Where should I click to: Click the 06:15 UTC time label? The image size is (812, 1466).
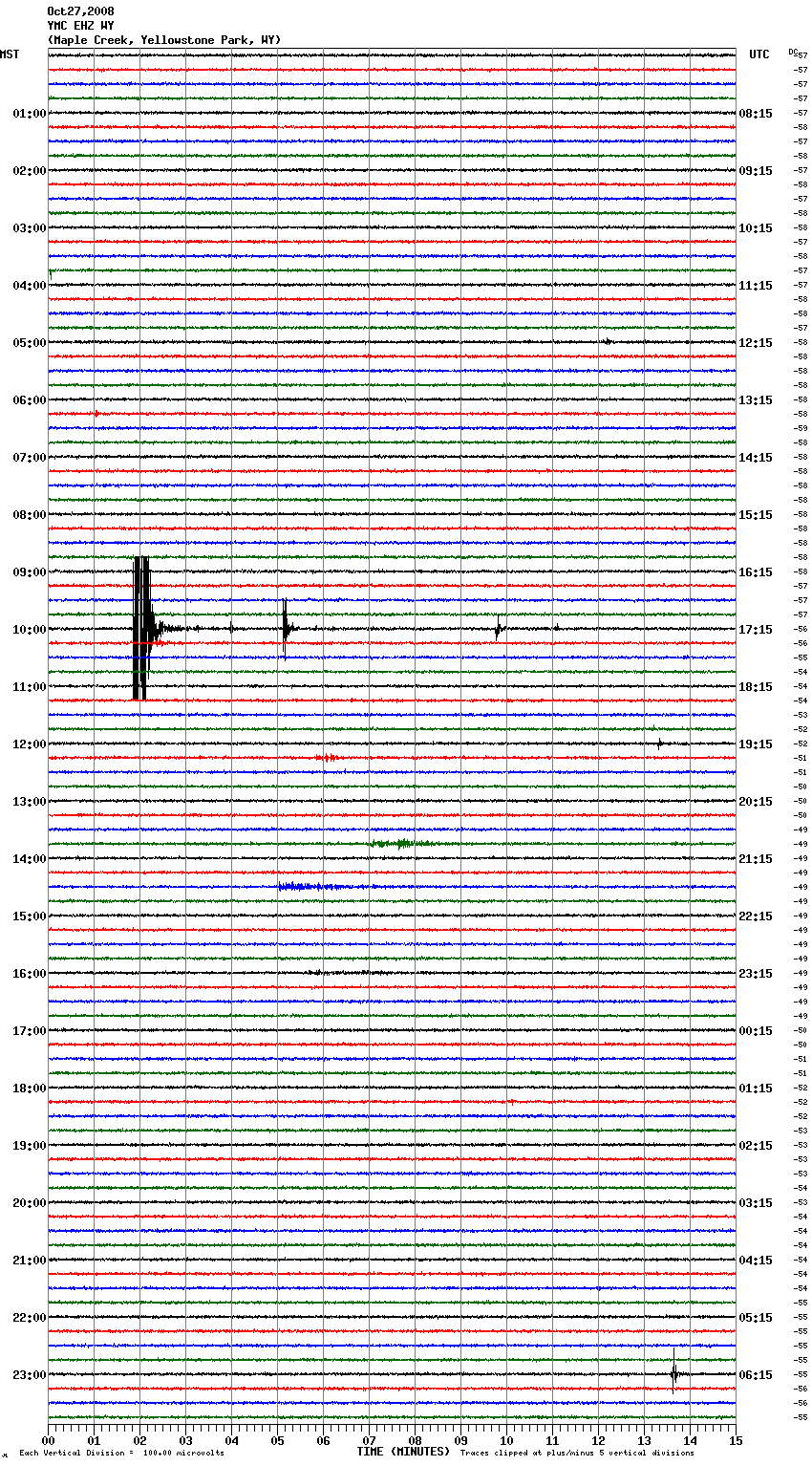pyautogui.click(x=756, y=1375)
